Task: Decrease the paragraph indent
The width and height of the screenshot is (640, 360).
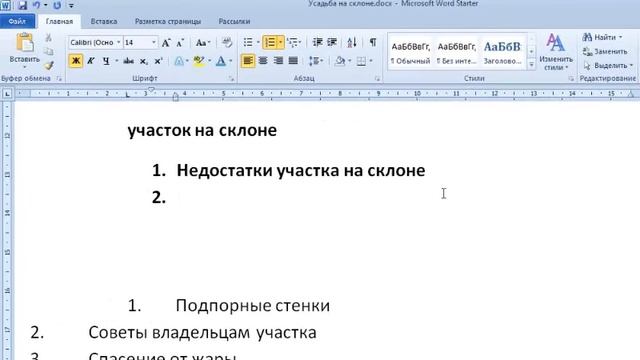Action: pyautogui.click(x=317, y=42)
